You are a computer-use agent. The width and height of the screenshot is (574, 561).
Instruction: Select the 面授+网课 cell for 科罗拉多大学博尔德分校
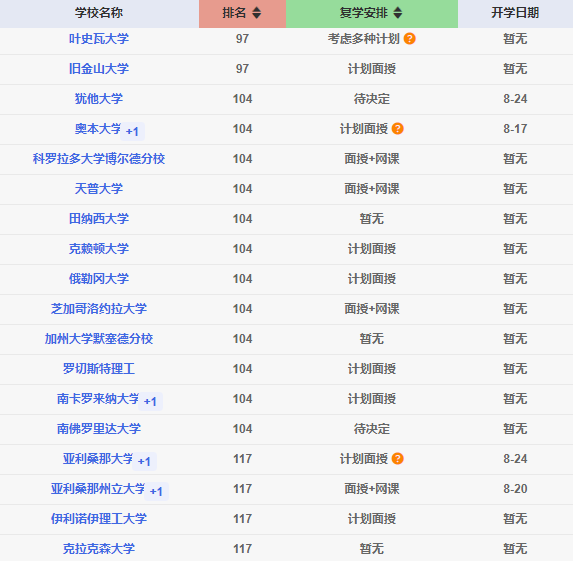click(x=372, y=159)
